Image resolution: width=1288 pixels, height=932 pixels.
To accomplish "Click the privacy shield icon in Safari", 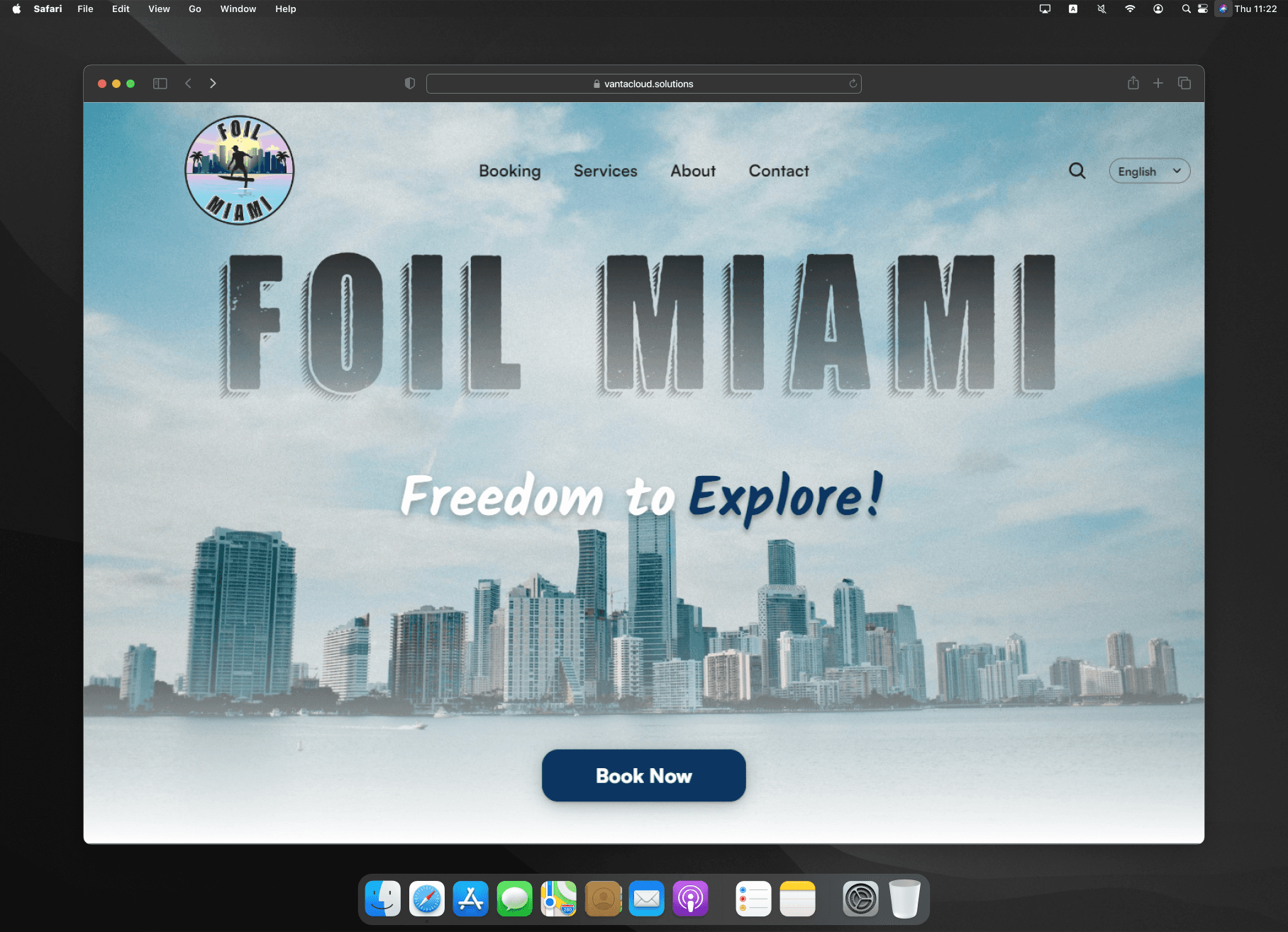I will coord(409,83).
